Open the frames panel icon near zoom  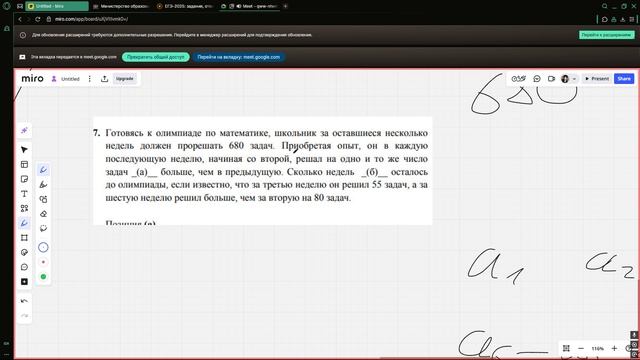(x=566, y=348)
